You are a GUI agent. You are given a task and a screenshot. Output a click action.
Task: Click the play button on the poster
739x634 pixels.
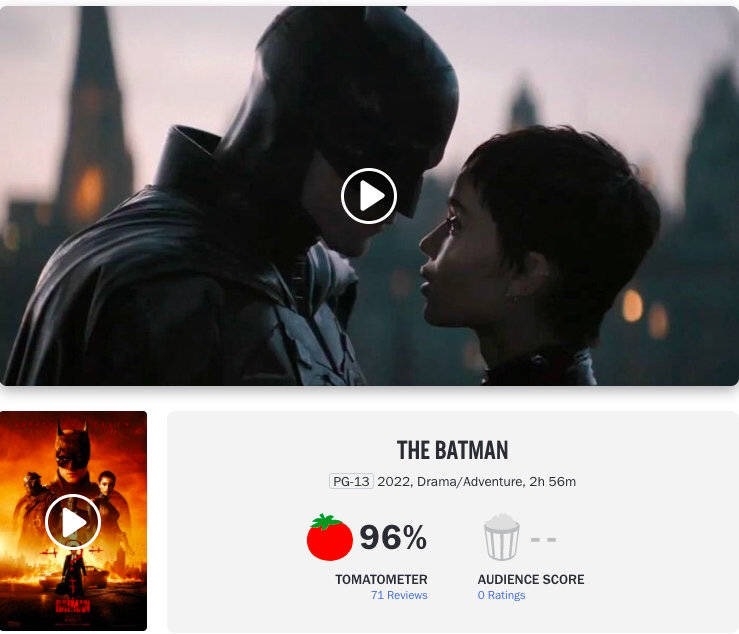click(x=73, y=522)
